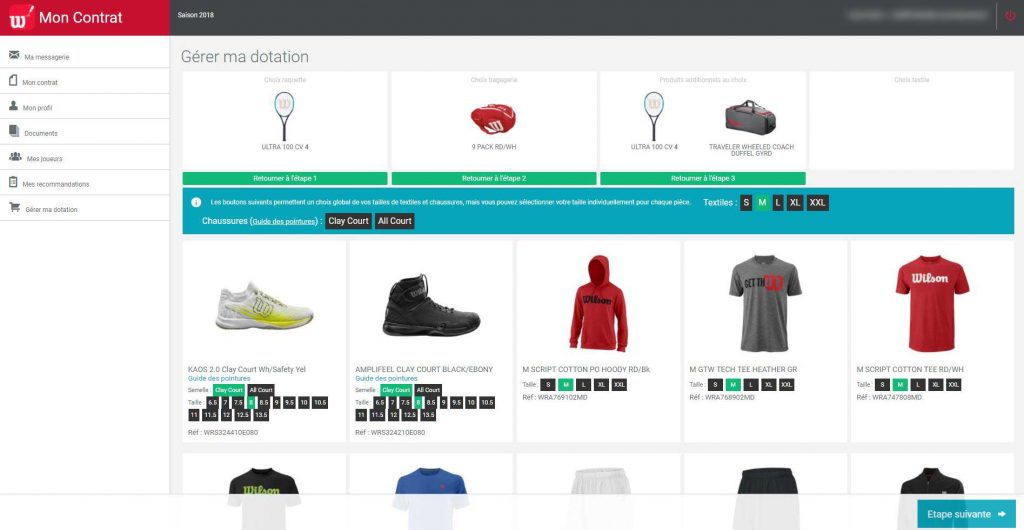Choose size L for GTW TECH TEE
The width and height of the screenshot is (1024, 530).
[751, 385]
